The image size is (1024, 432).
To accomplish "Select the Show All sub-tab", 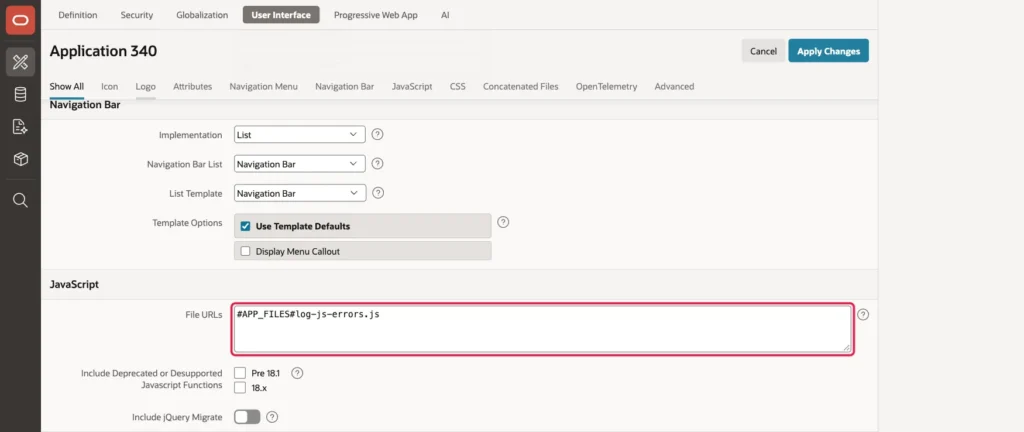I will (67, 86).
